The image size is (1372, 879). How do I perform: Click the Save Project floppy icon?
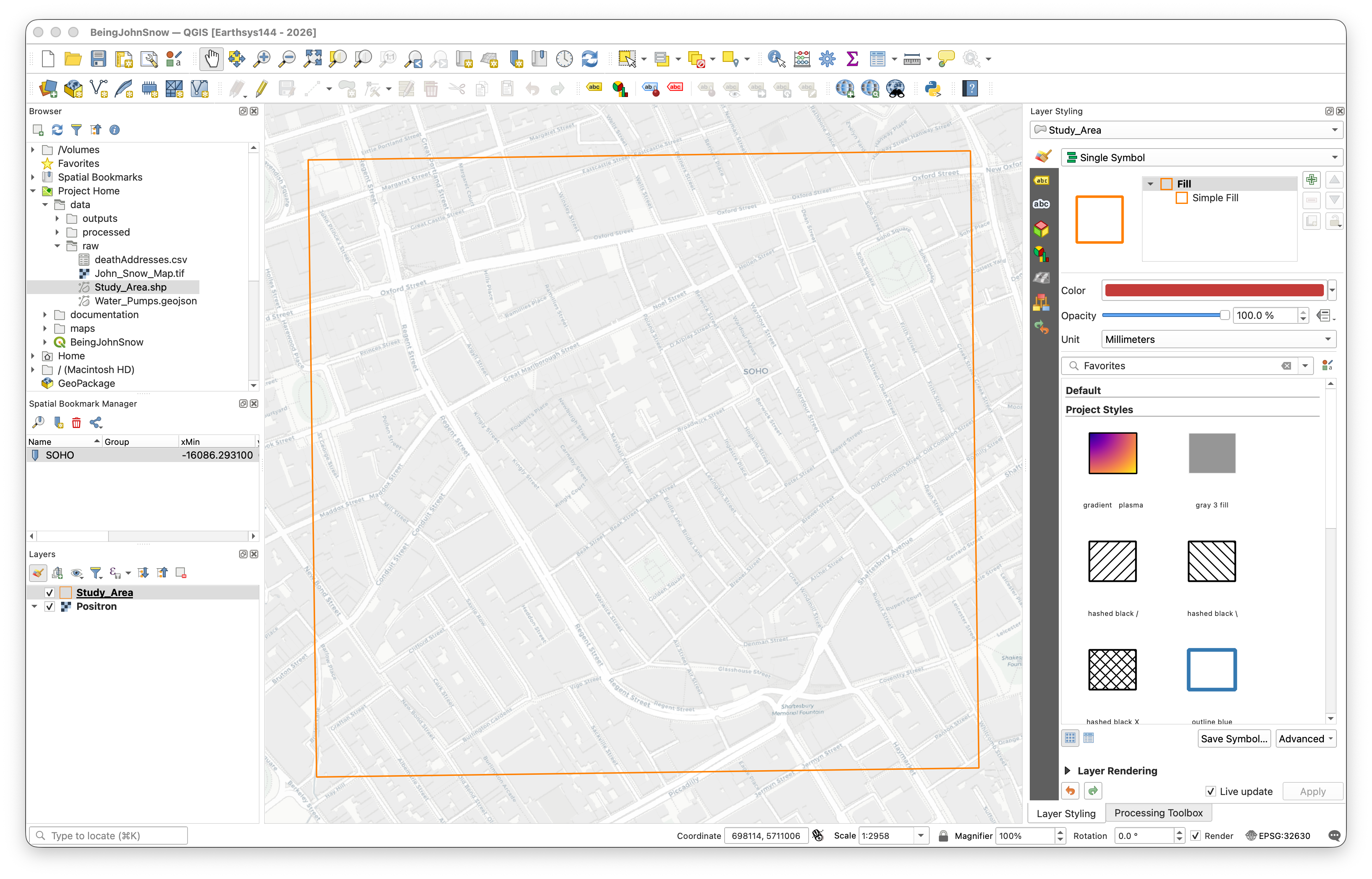[98, 59]
